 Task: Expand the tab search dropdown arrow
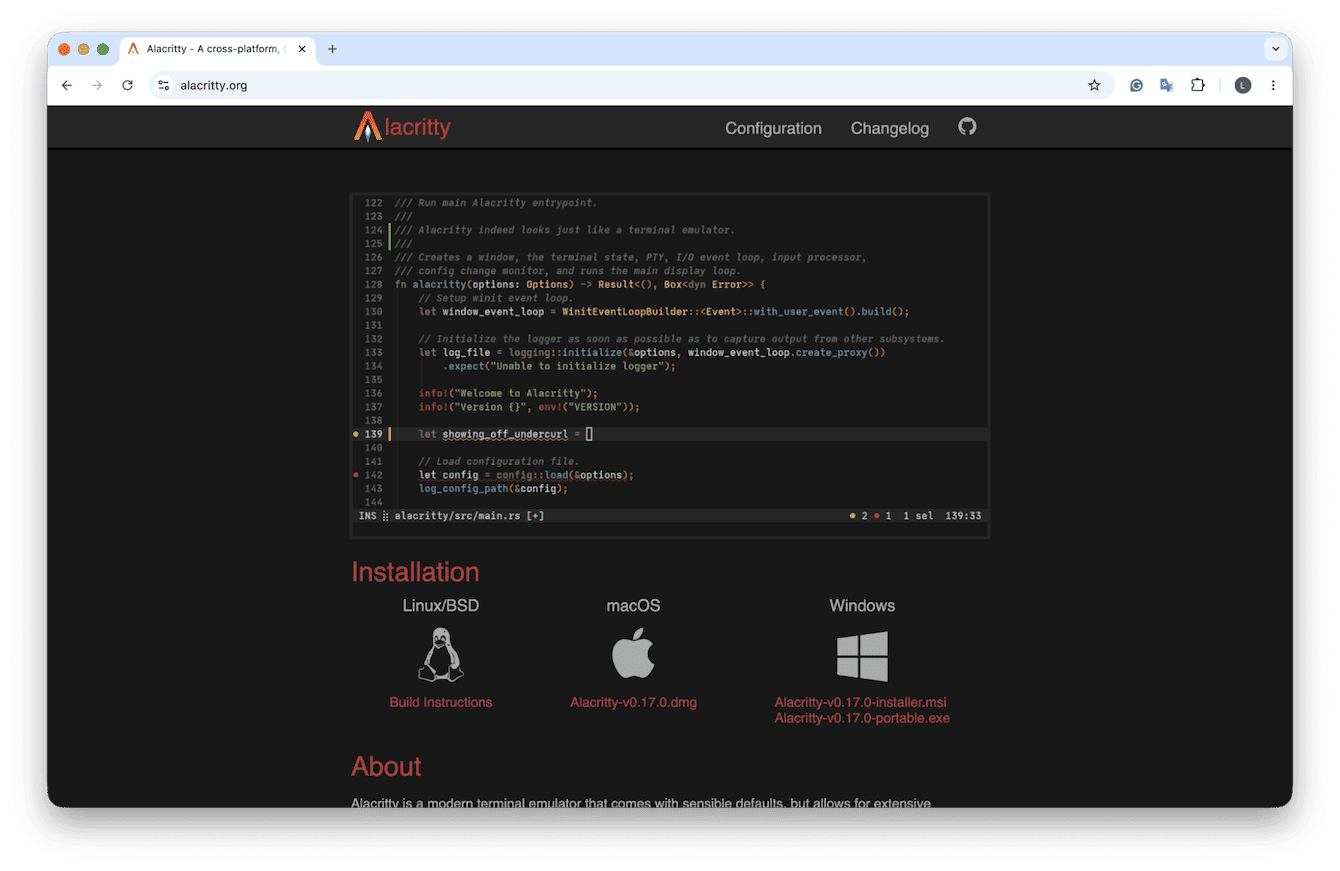coord(1275,49)
